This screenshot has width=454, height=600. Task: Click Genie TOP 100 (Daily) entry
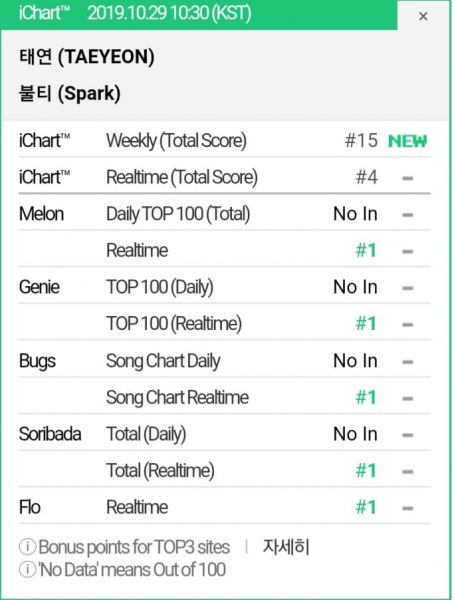click(x=160, y=287)
